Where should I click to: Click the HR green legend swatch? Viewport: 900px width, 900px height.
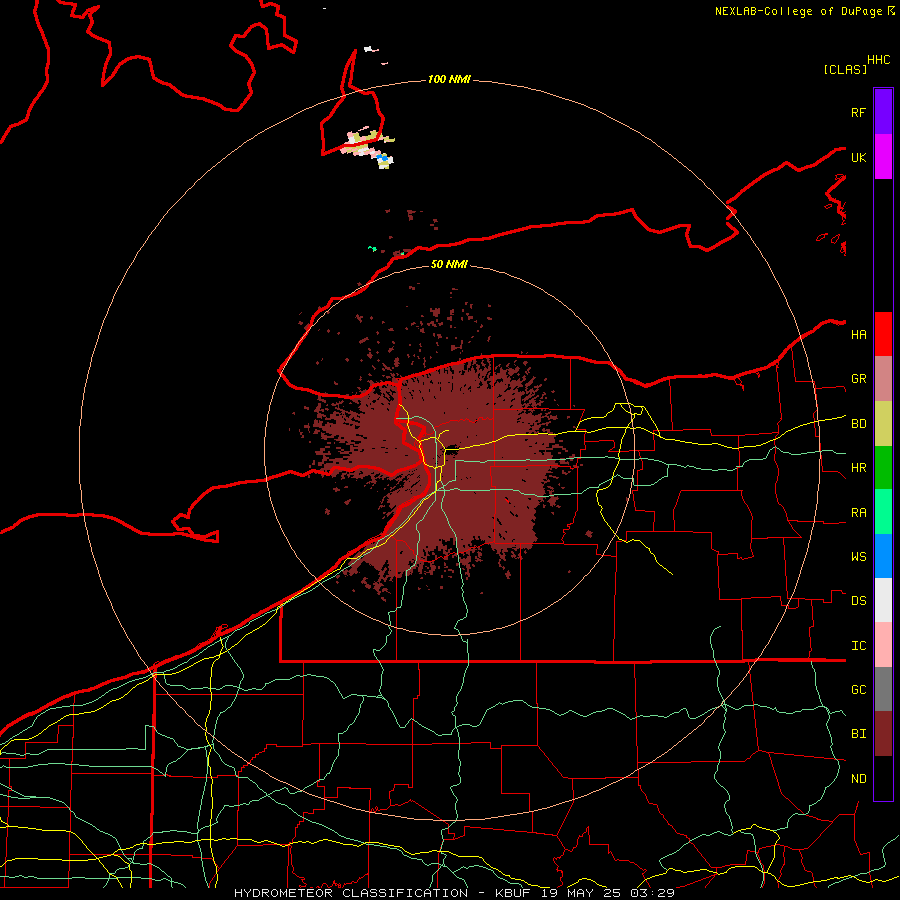coord(883,468)
